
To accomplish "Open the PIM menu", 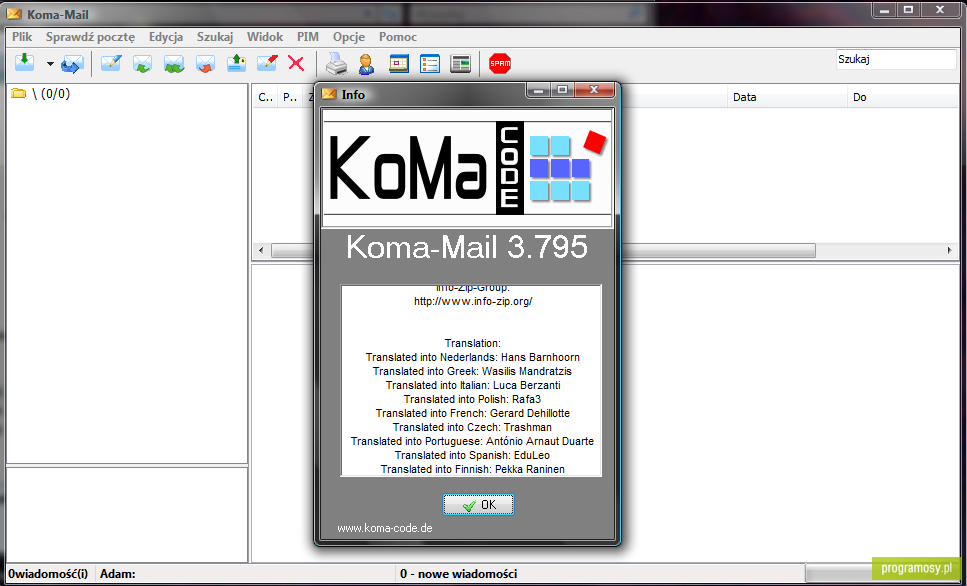I will tap(308, 37).
